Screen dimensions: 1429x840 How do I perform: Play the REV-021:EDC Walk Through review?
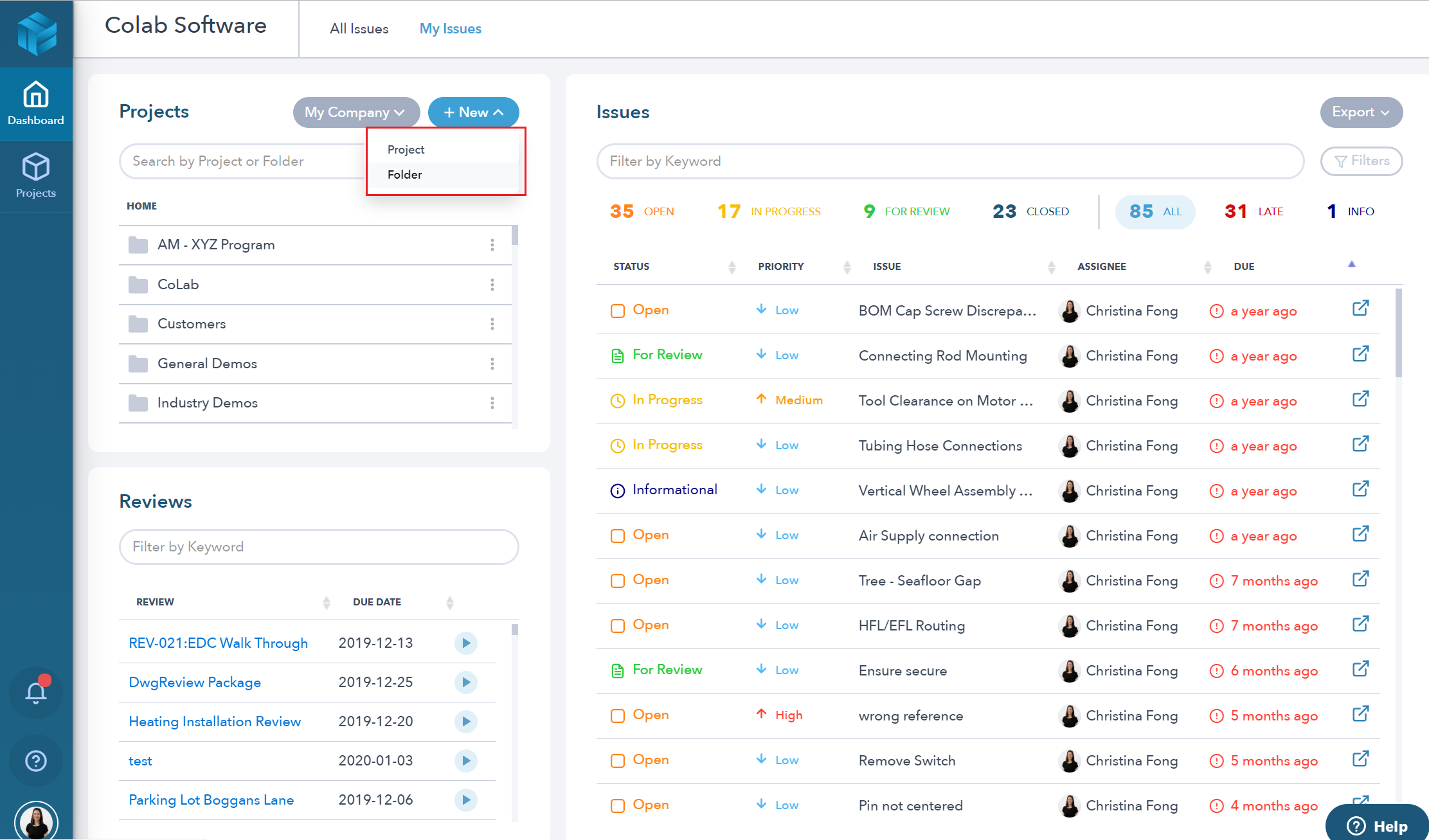[x=466, y=643]
